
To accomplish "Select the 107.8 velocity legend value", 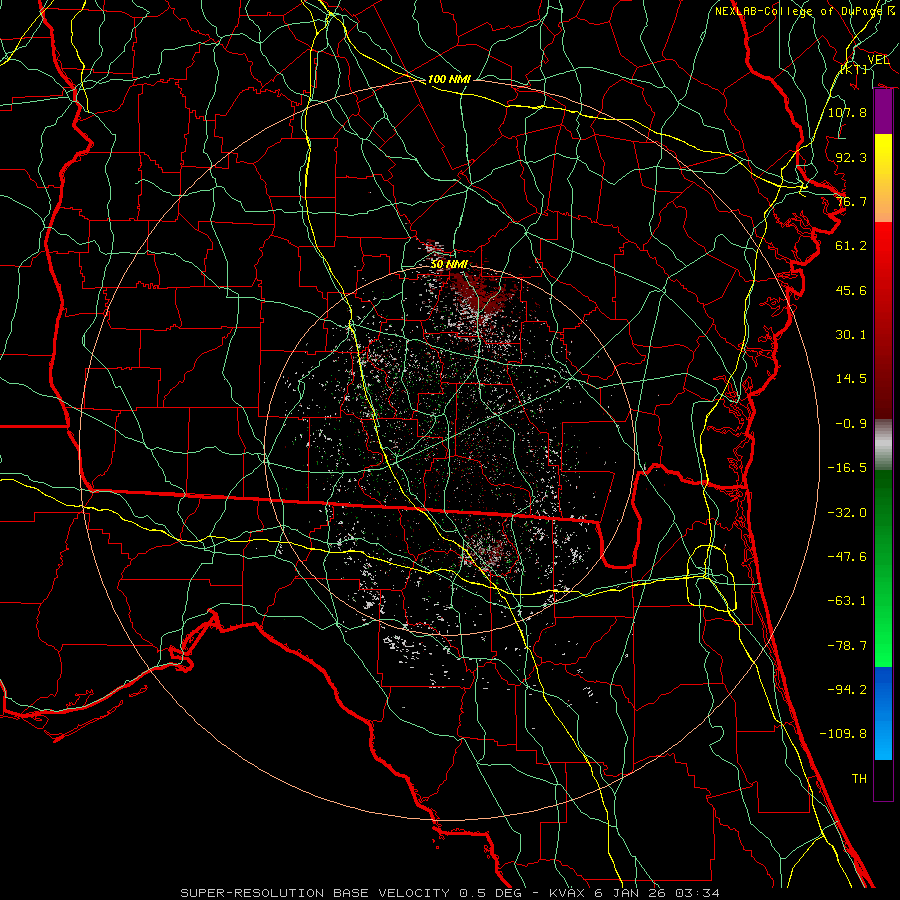I will 847,112.
